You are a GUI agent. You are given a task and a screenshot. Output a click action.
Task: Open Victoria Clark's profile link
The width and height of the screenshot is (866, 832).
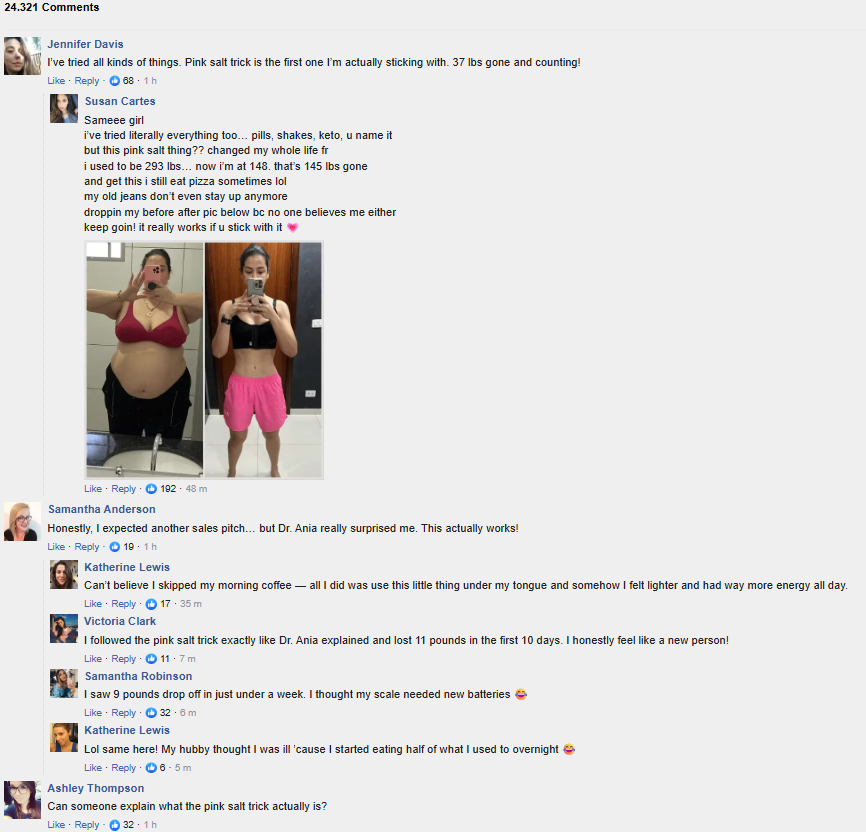tap(120, 622)
